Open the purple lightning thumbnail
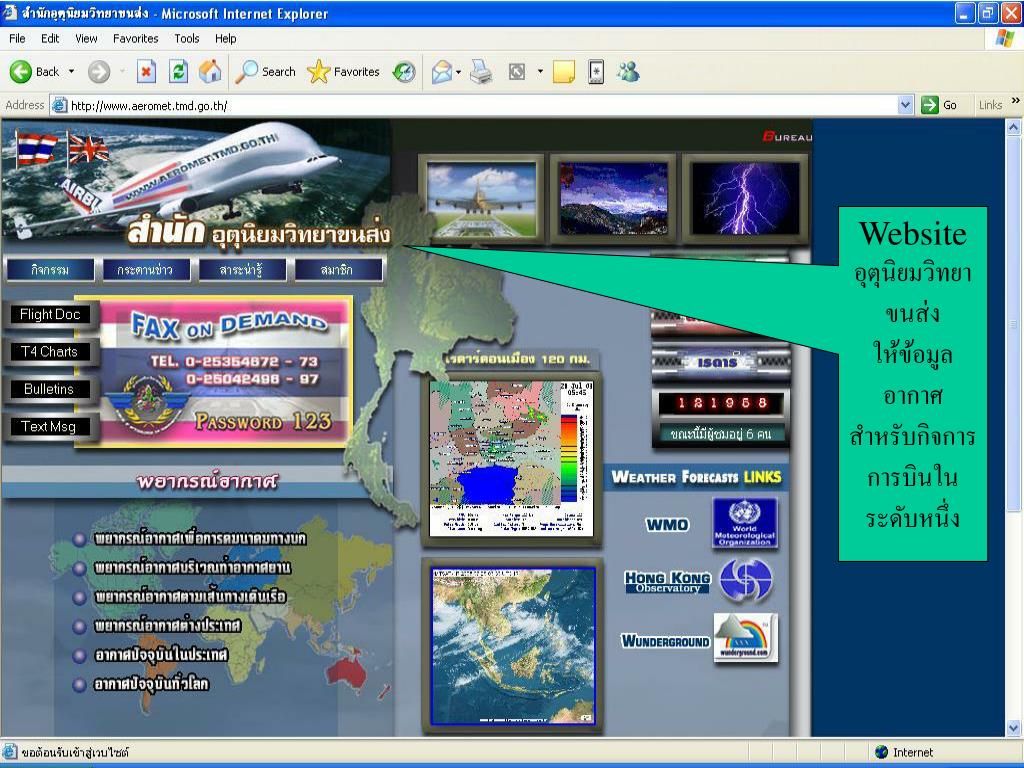Image resolution: width=1024 pixels, height=768 pixels. point(745,199)
